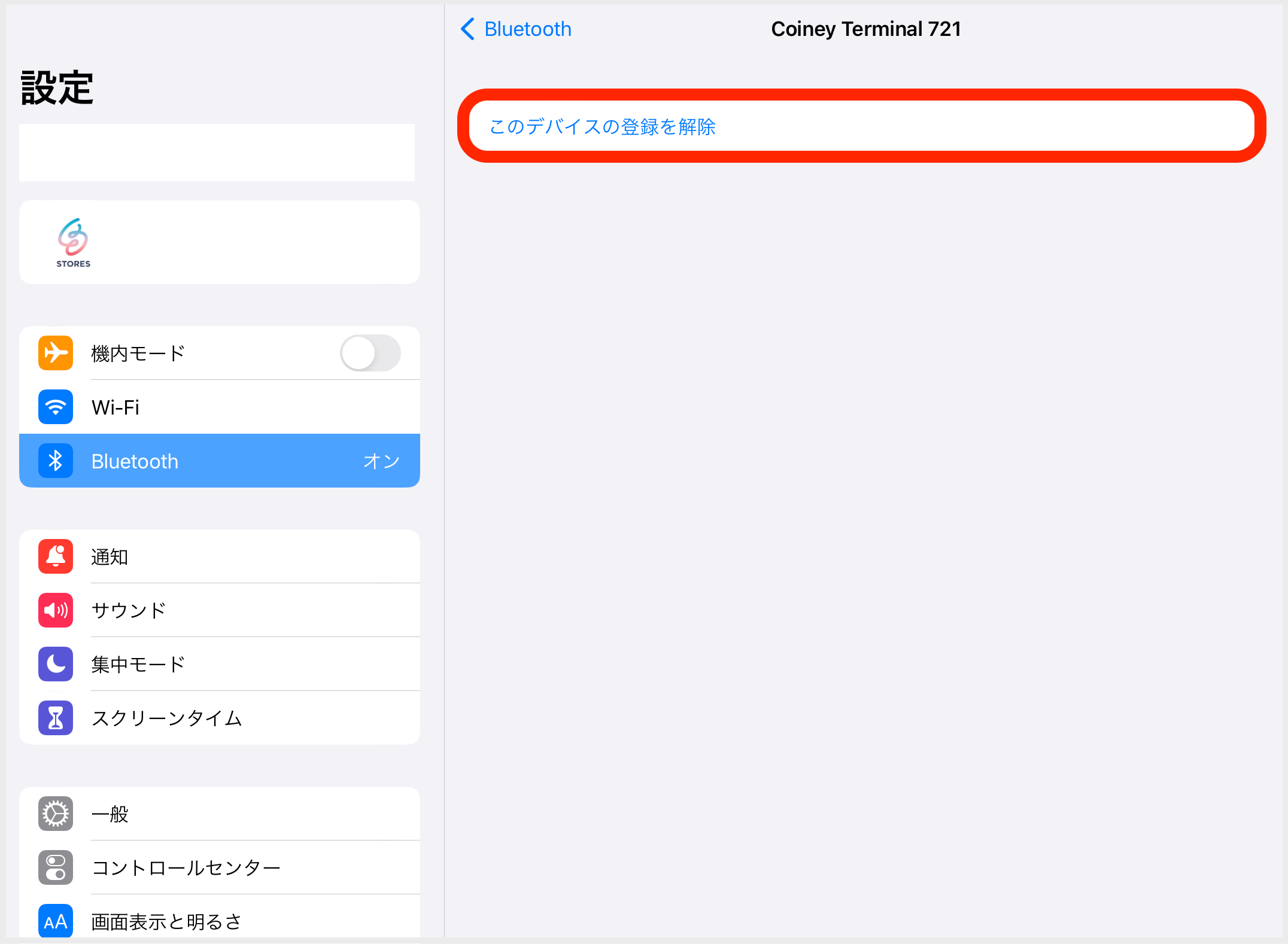Viewport: 1288px width, 944px height.
Task: Tap the 設定 heading
Action: pyautogui.click(x=57, y=88)
